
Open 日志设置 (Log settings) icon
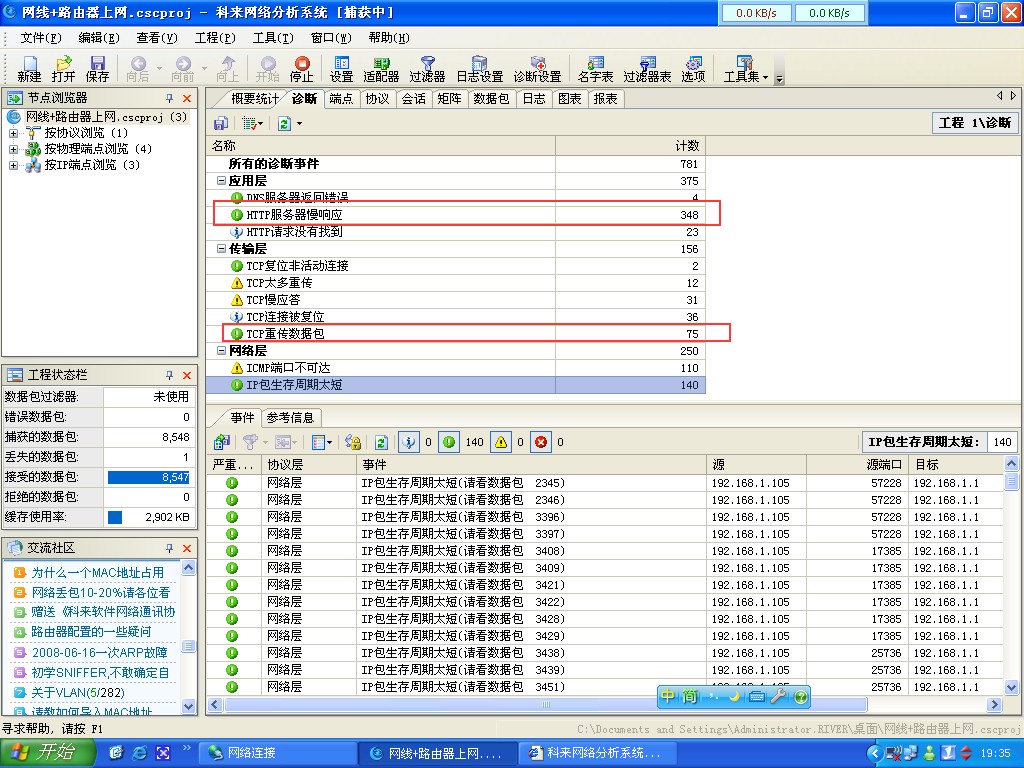tap(479, 68)
